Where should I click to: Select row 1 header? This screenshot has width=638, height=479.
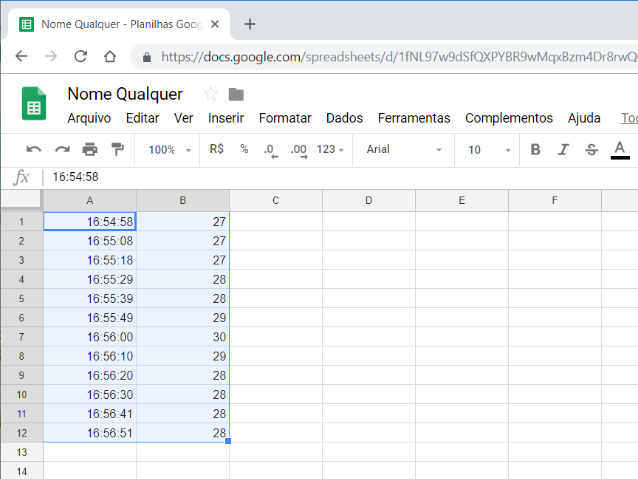pyautogui.click(x=22, y=221)
